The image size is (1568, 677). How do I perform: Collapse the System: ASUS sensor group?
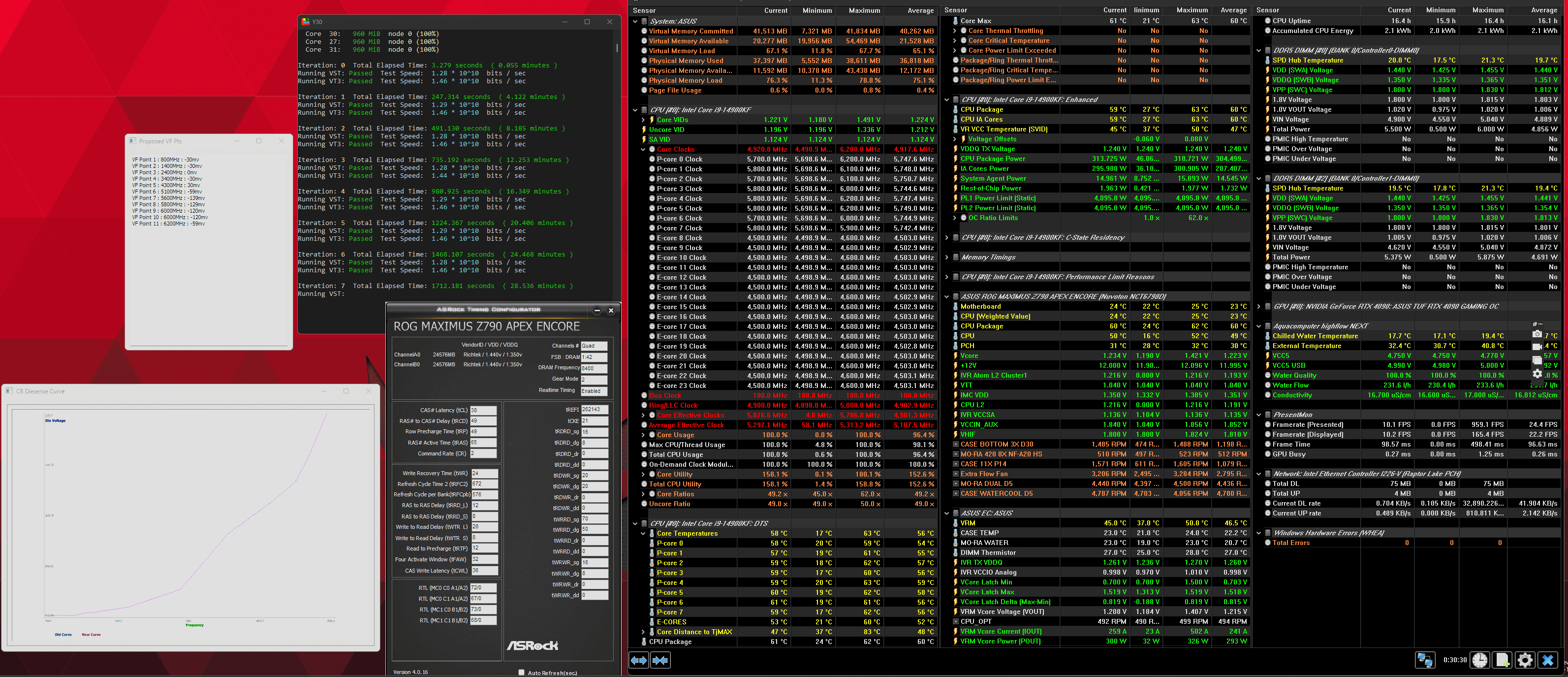635,21
